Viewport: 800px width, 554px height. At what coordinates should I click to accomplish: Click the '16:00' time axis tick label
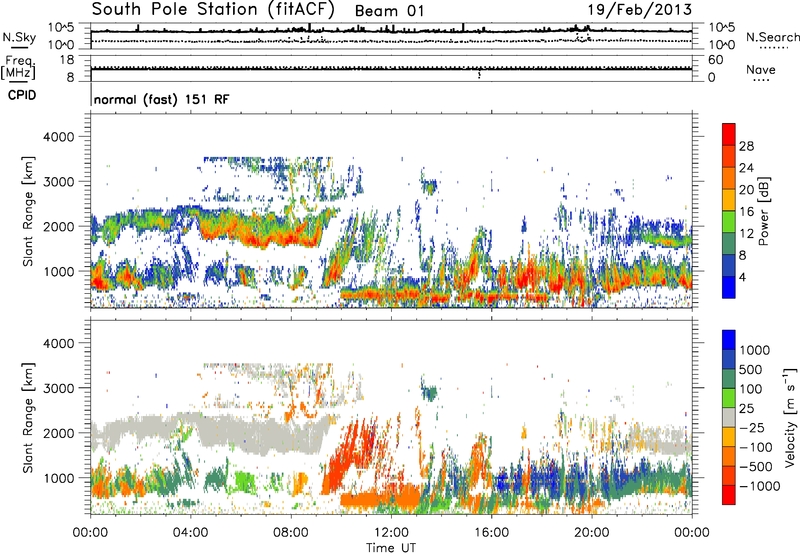(x=492, y=533)
